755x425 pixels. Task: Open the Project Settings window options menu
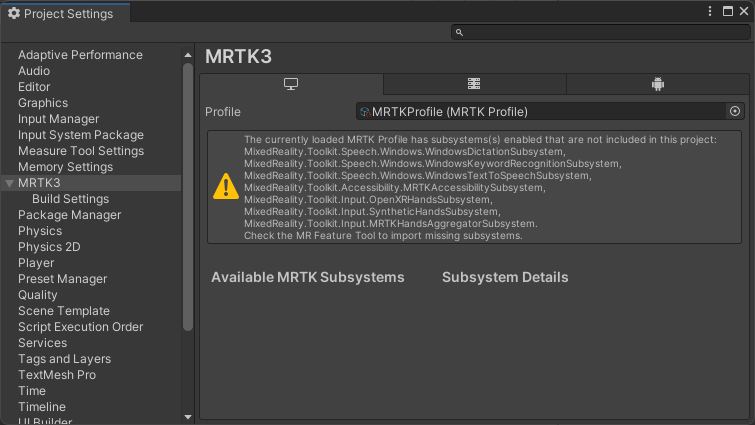(710, 11)
